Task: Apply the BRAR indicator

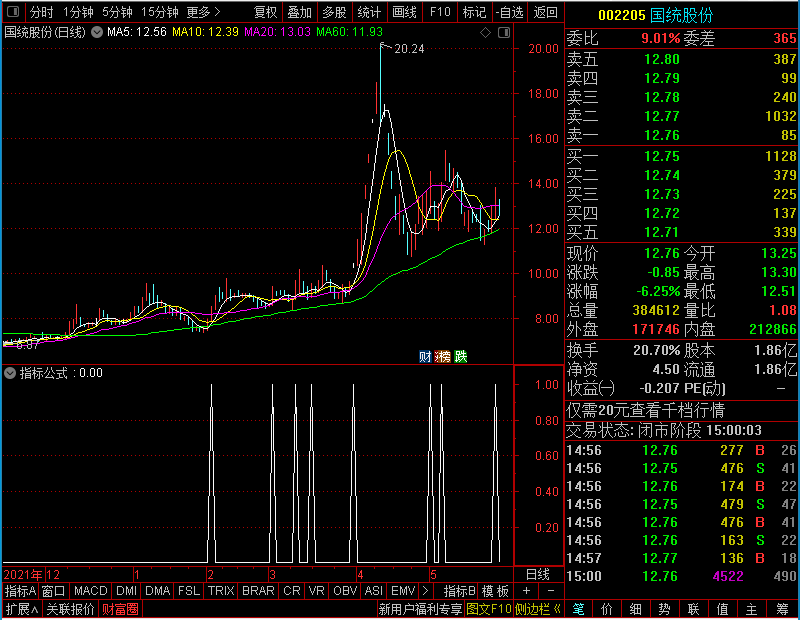Action: tap(258, 591)
